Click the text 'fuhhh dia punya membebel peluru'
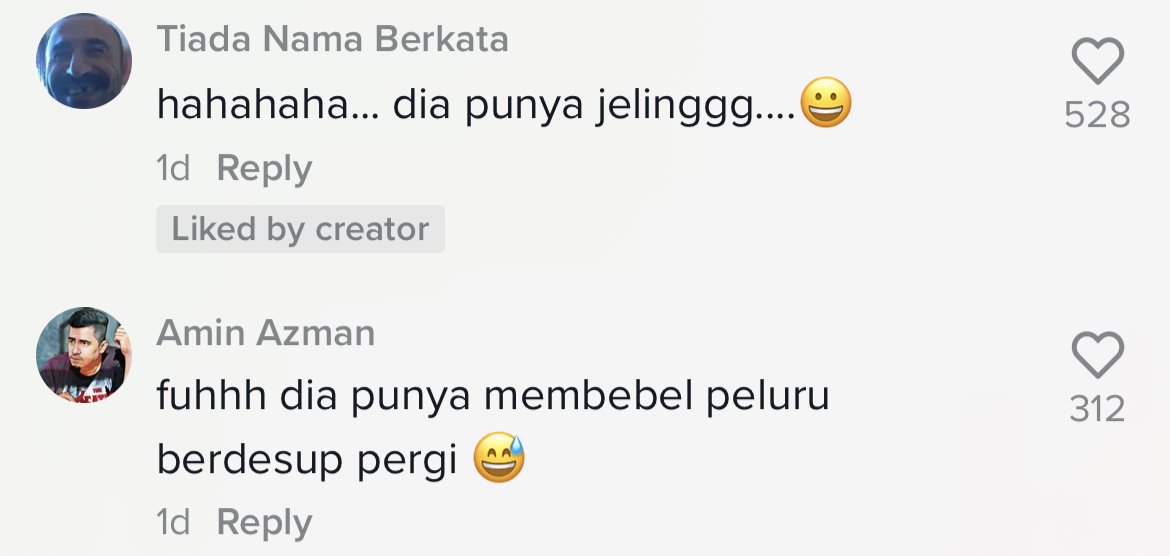Image resolution: width=1170 pixels, height=556 pixels. tap(493, 397)
